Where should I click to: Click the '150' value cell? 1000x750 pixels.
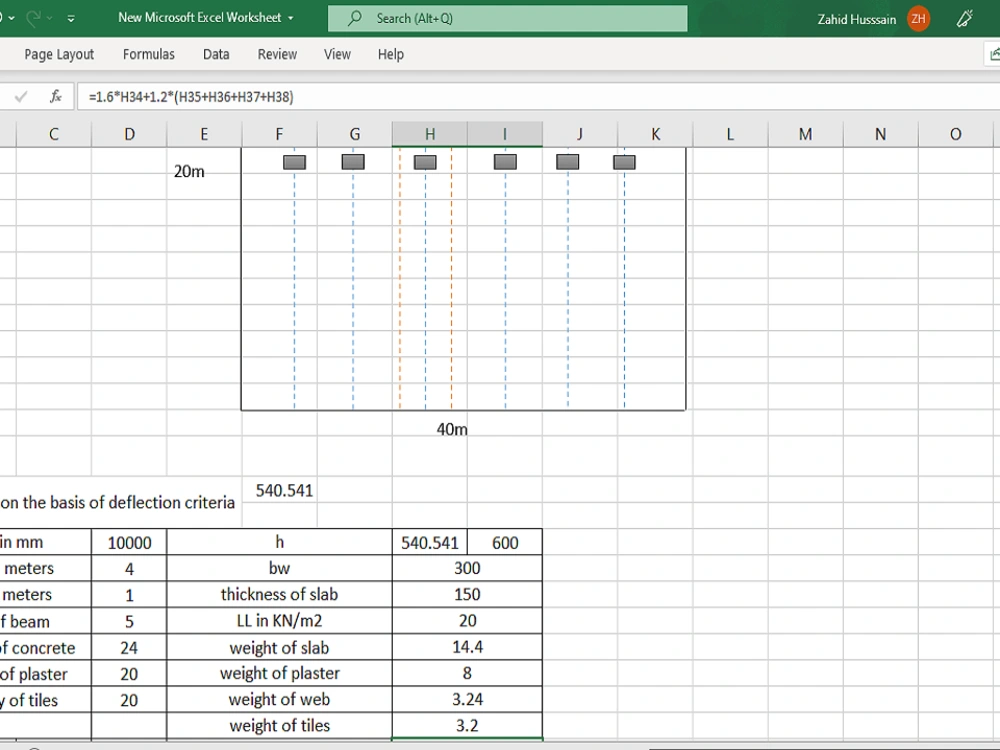467,594
